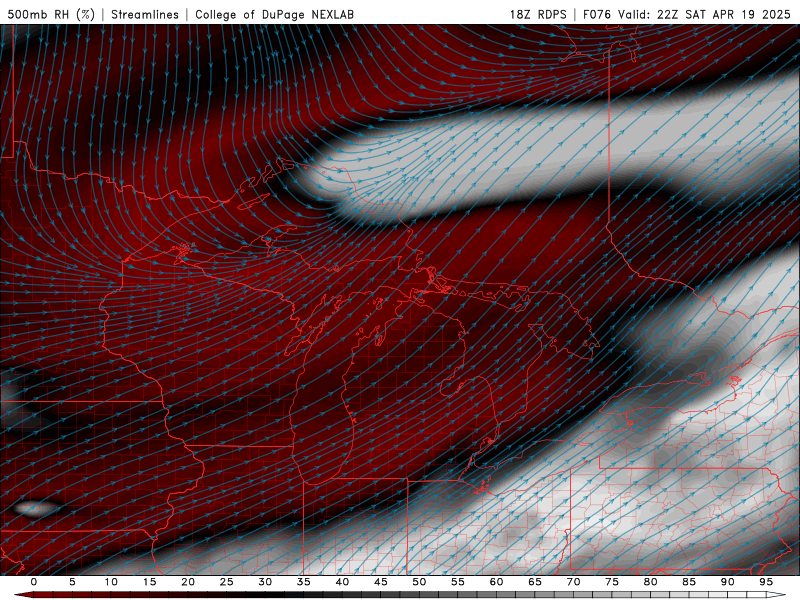
Task: Click the colorbar tick label "65"
Action: click(x=535, y=582)
